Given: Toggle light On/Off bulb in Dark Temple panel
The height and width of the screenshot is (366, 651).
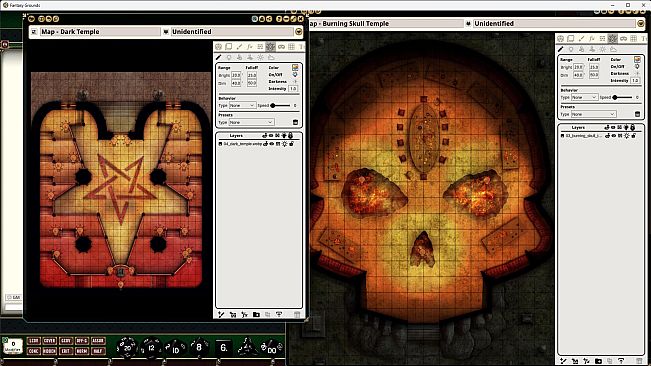Looking at the screenshot, I should coord(295,75).
